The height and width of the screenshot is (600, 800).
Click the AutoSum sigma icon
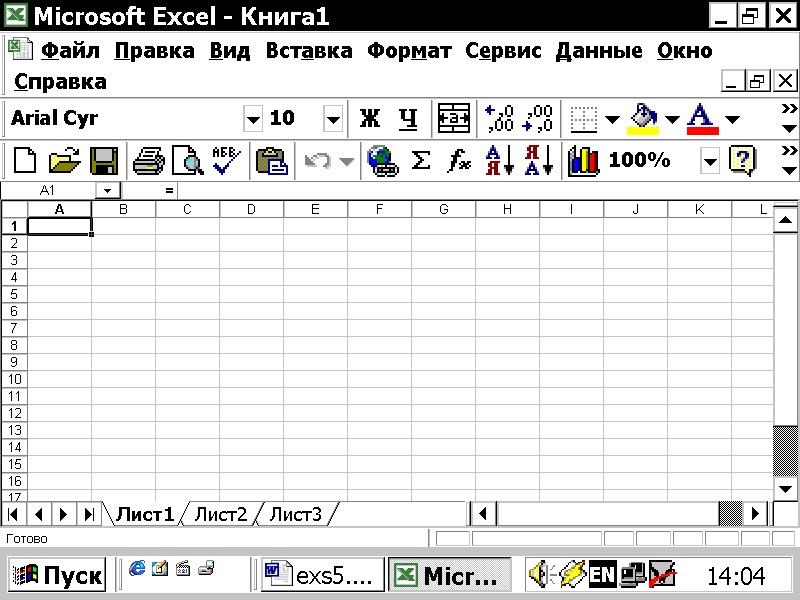(421, 160)
